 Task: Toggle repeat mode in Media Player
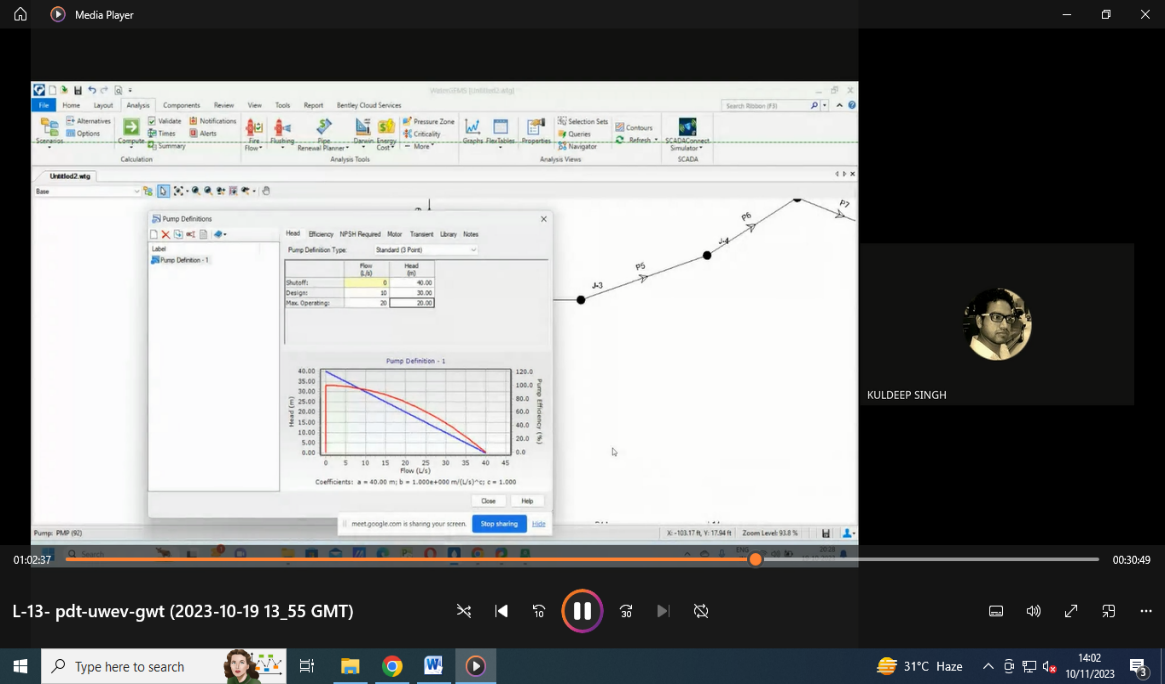click(701, 610)
